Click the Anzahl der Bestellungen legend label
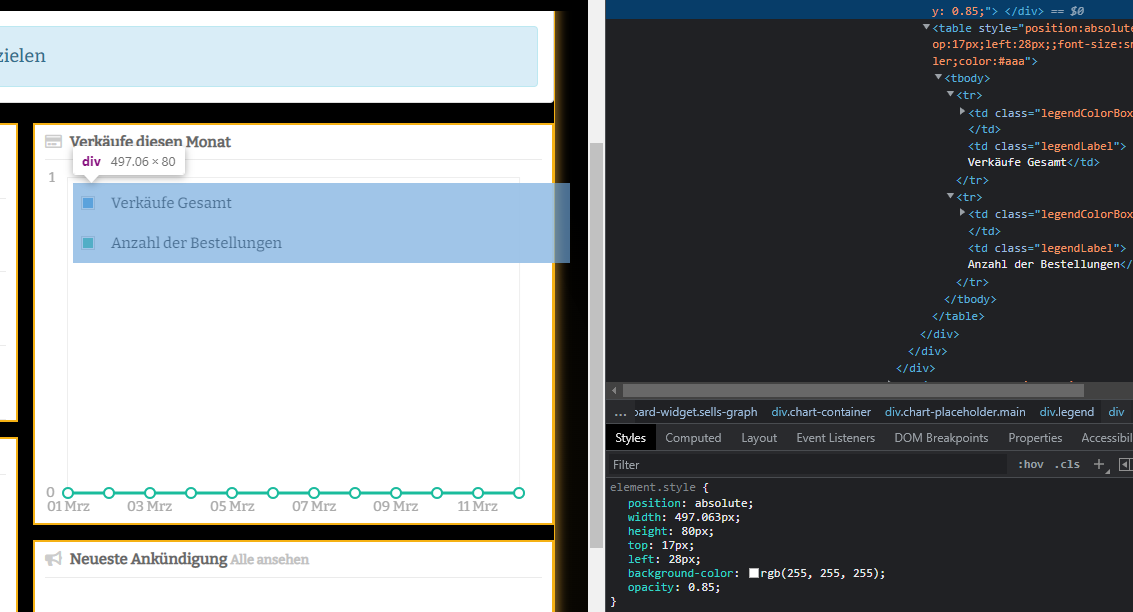Image resolution: width=1133 pixels, height=612 pixels. (197, 243)
